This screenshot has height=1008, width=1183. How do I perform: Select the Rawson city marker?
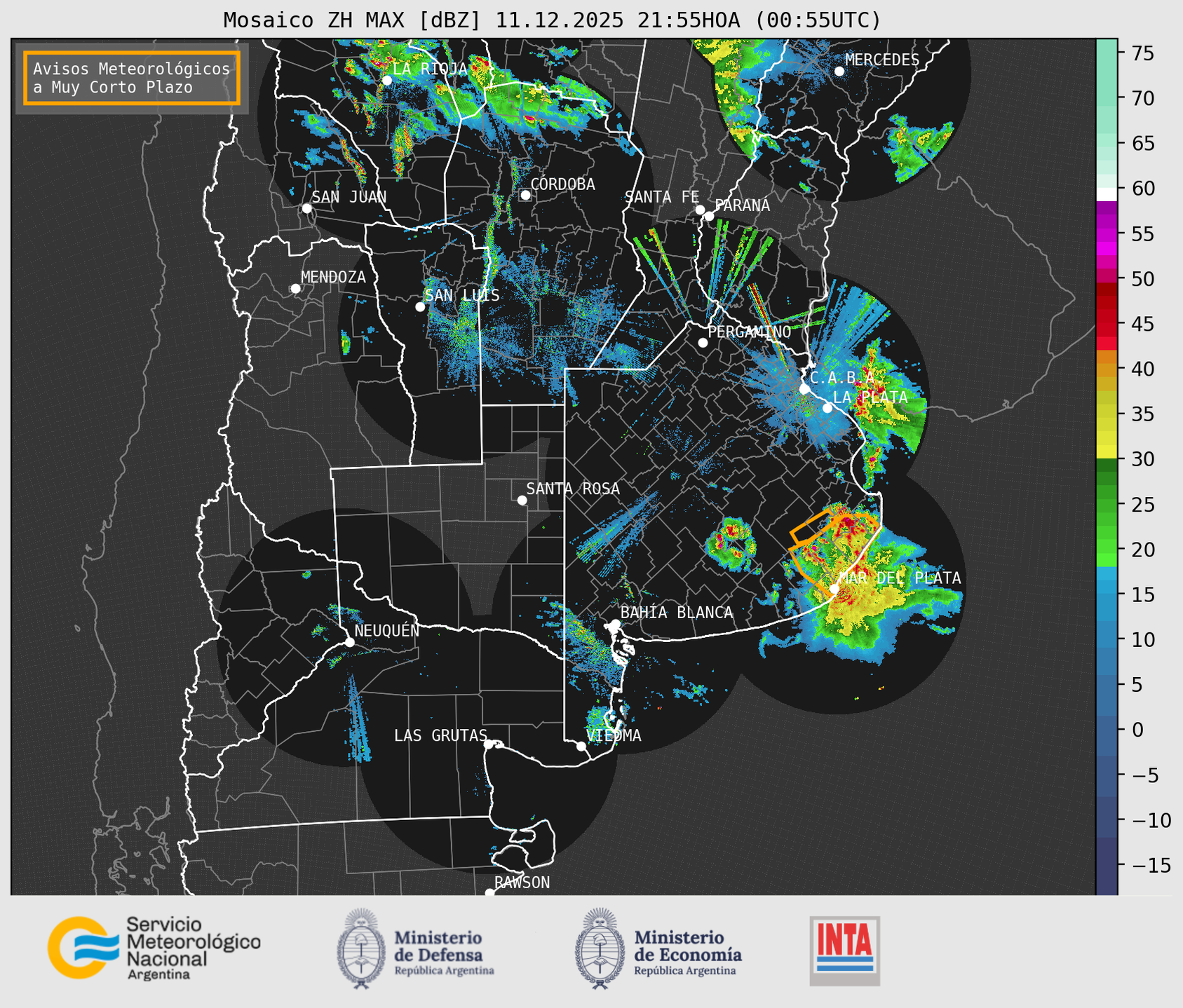click(x=489, y=892)
